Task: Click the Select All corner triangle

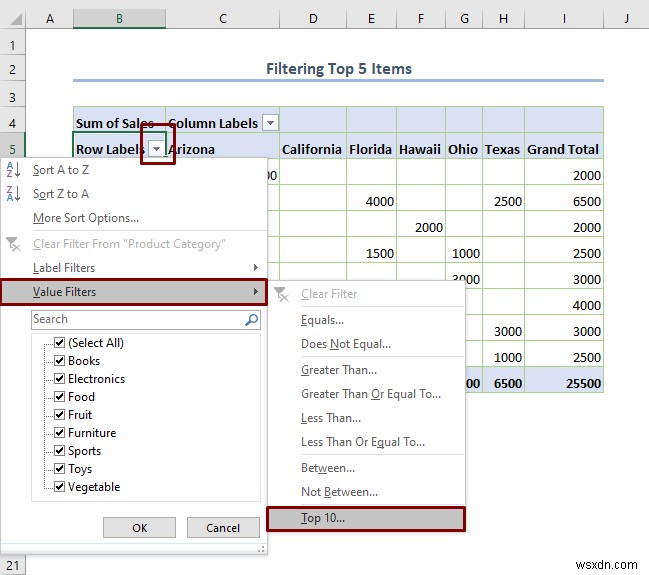Action: click(x=15, y=19)
